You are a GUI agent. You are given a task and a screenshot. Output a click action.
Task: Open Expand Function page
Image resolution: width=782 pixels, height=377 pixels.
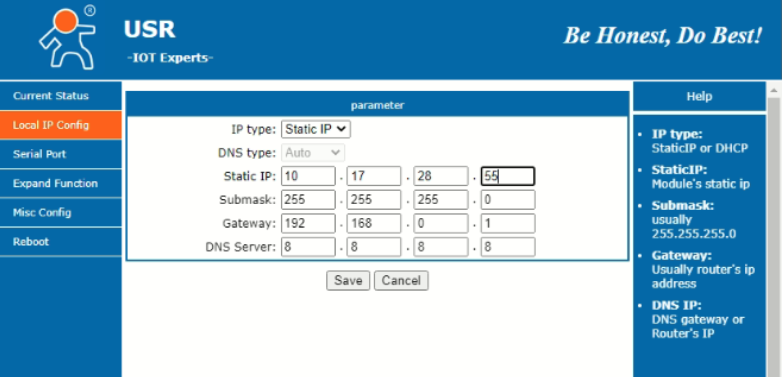tap(60, 183)
